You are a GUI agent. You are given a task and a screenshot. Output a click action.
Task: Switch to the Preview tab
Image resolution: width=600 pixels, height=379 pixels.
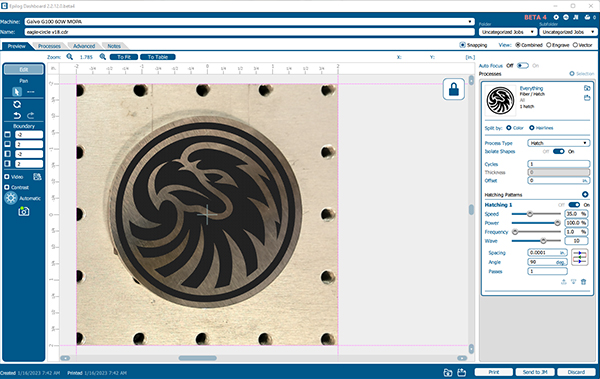16,46
